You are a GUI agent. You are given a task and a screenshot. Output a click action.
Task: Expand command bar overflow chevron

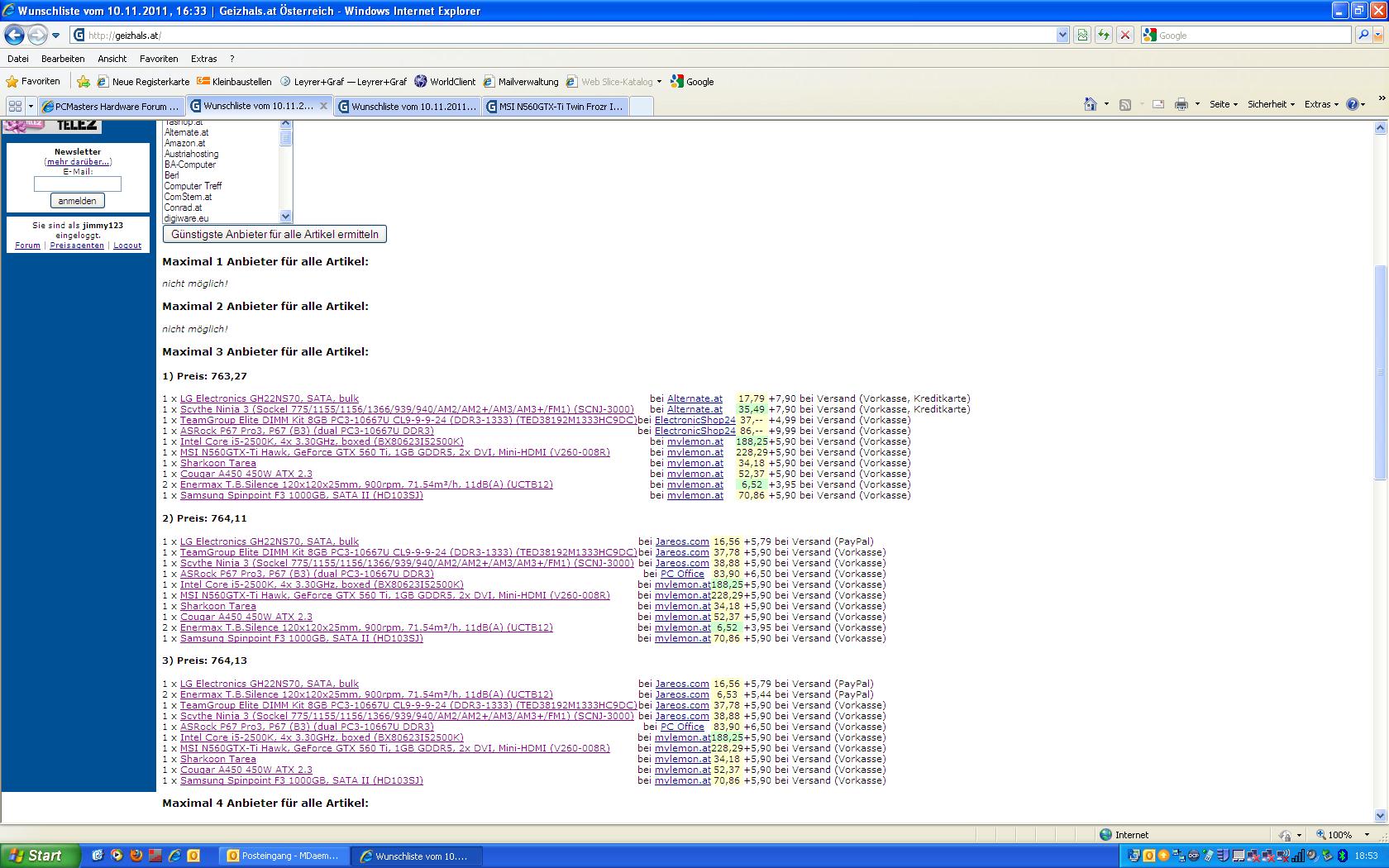point(1381,99)
